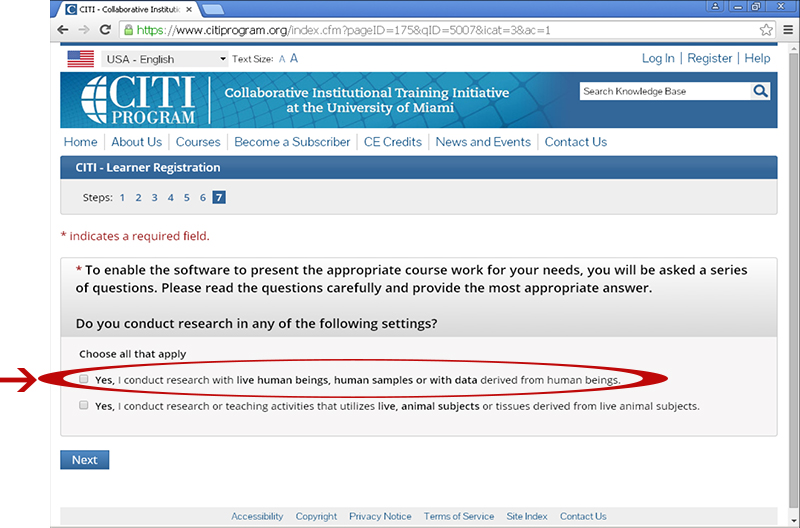Image resolution: width=800 pixels, height=528 pixels.
Task: Go to registration step 3
Action: [155, 197]
